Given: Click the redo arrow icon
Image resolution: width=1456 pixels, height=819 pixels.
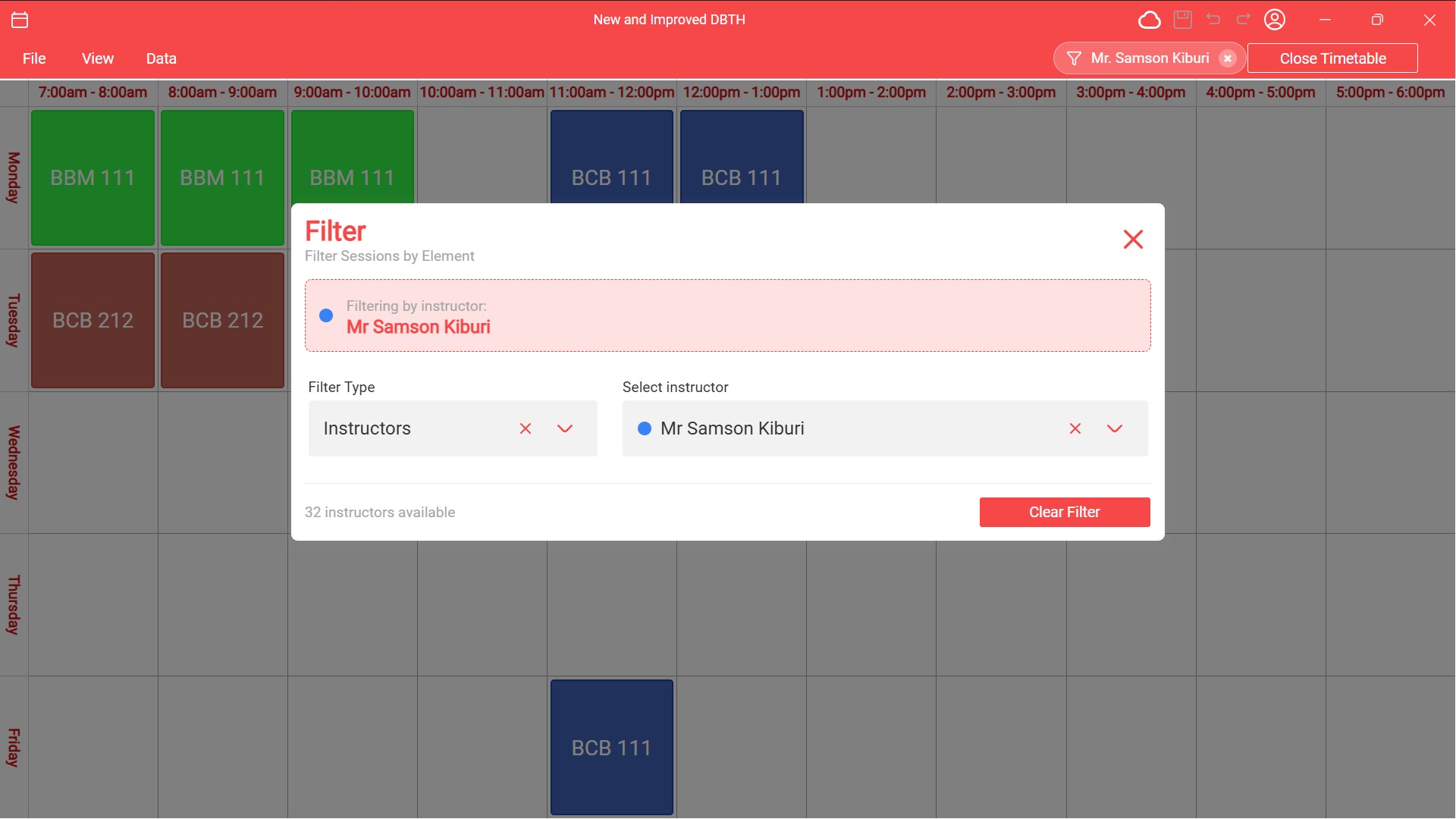Looking at the screenshot, I should pos(1244,20).
